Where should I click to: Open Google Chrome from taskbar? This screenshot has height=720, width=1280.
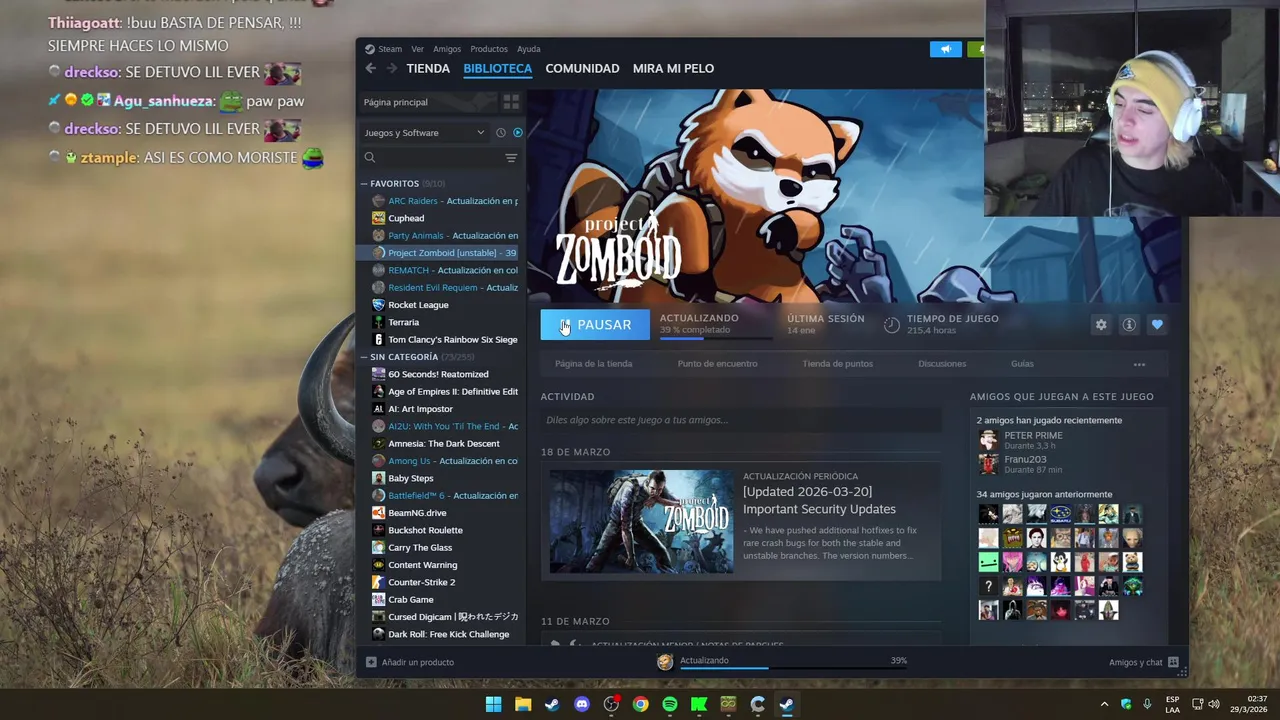(640, 705)
